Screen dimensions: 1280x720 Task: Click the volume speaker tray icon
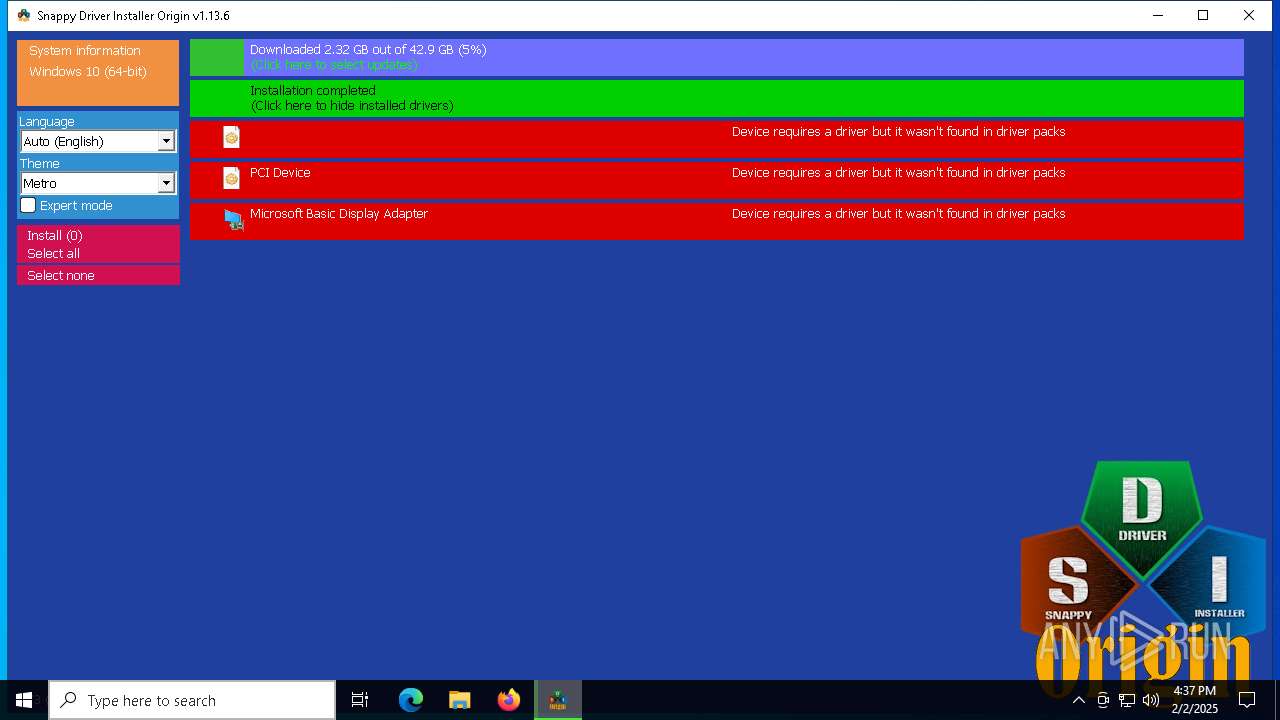point(1151,700)
